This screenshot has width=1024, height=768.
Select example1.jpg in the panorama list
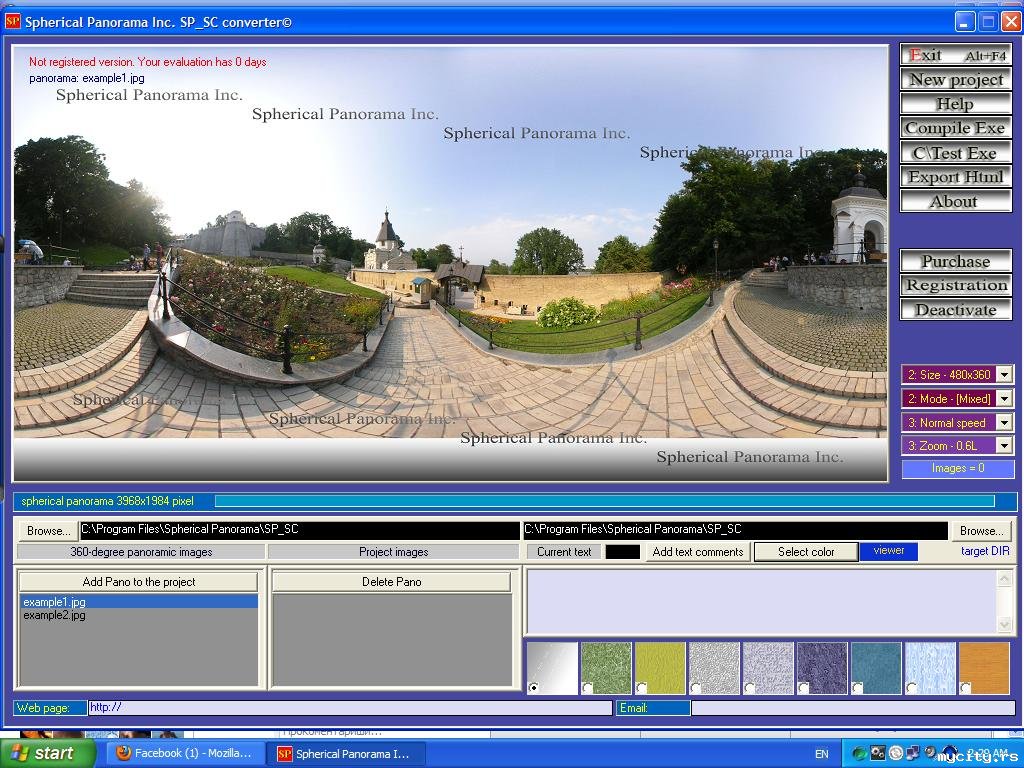(x=138, y=601)
